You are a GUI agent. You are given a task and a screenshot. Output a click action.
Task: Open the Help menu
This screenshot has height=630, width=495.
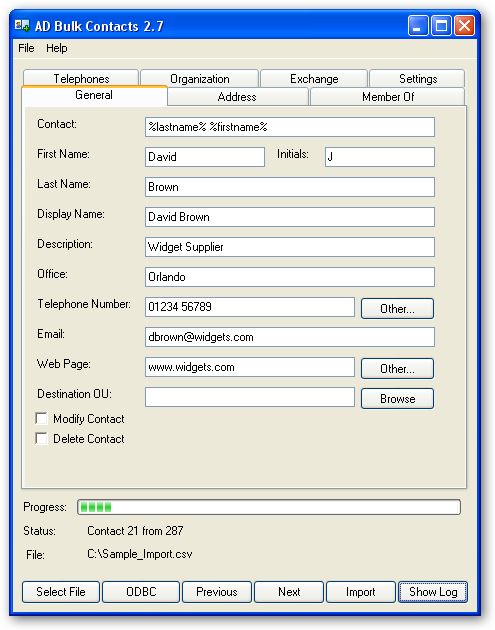click(x=57, y=48)
